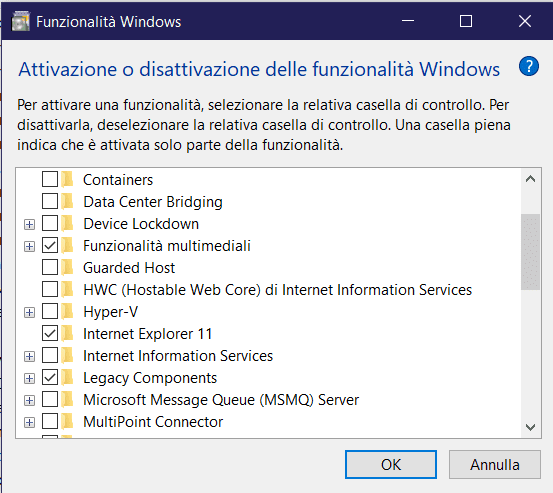Enable the Data Center Bridging checkbox
Viewport: 553px width, 493px height.
click(50, 201)
